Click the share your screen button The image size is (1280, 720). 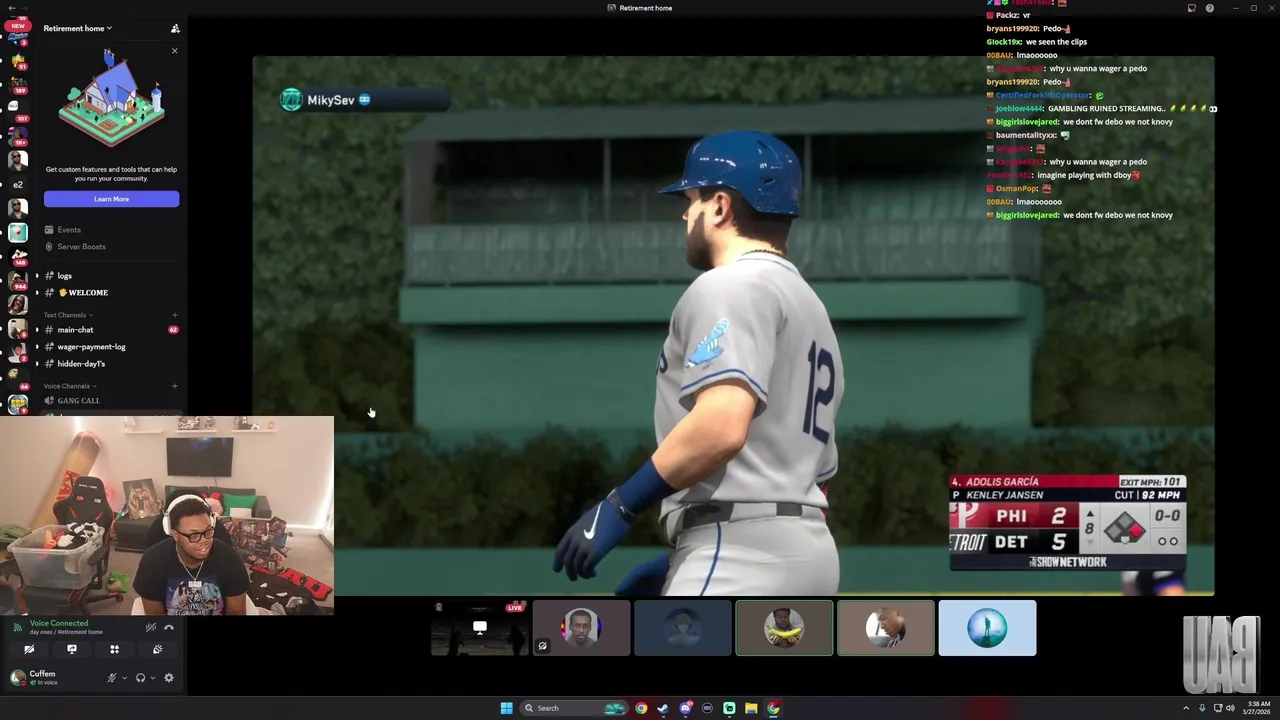tap(72, 649)
